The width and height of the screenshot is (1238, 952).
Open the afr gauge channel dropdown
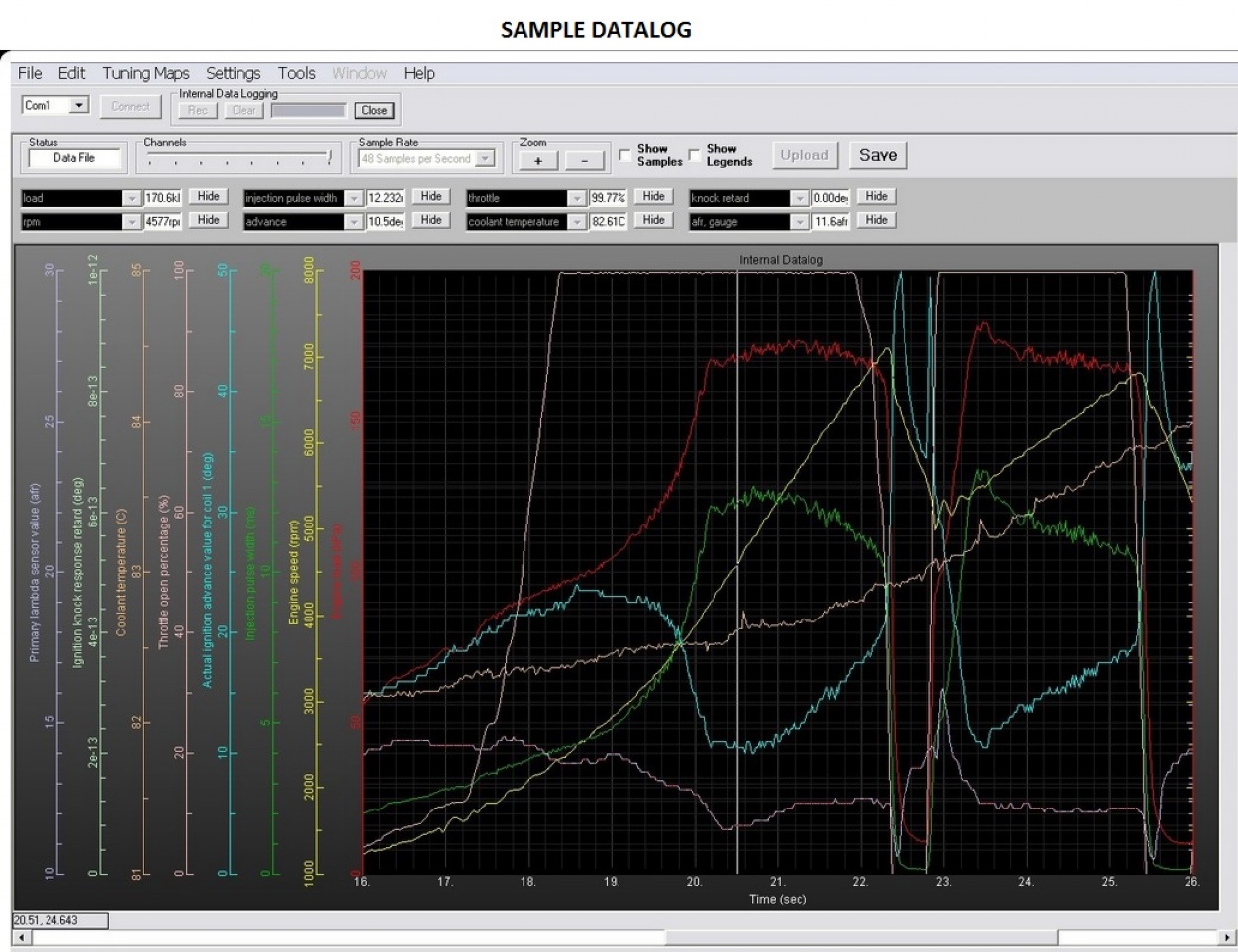point(800,222)
